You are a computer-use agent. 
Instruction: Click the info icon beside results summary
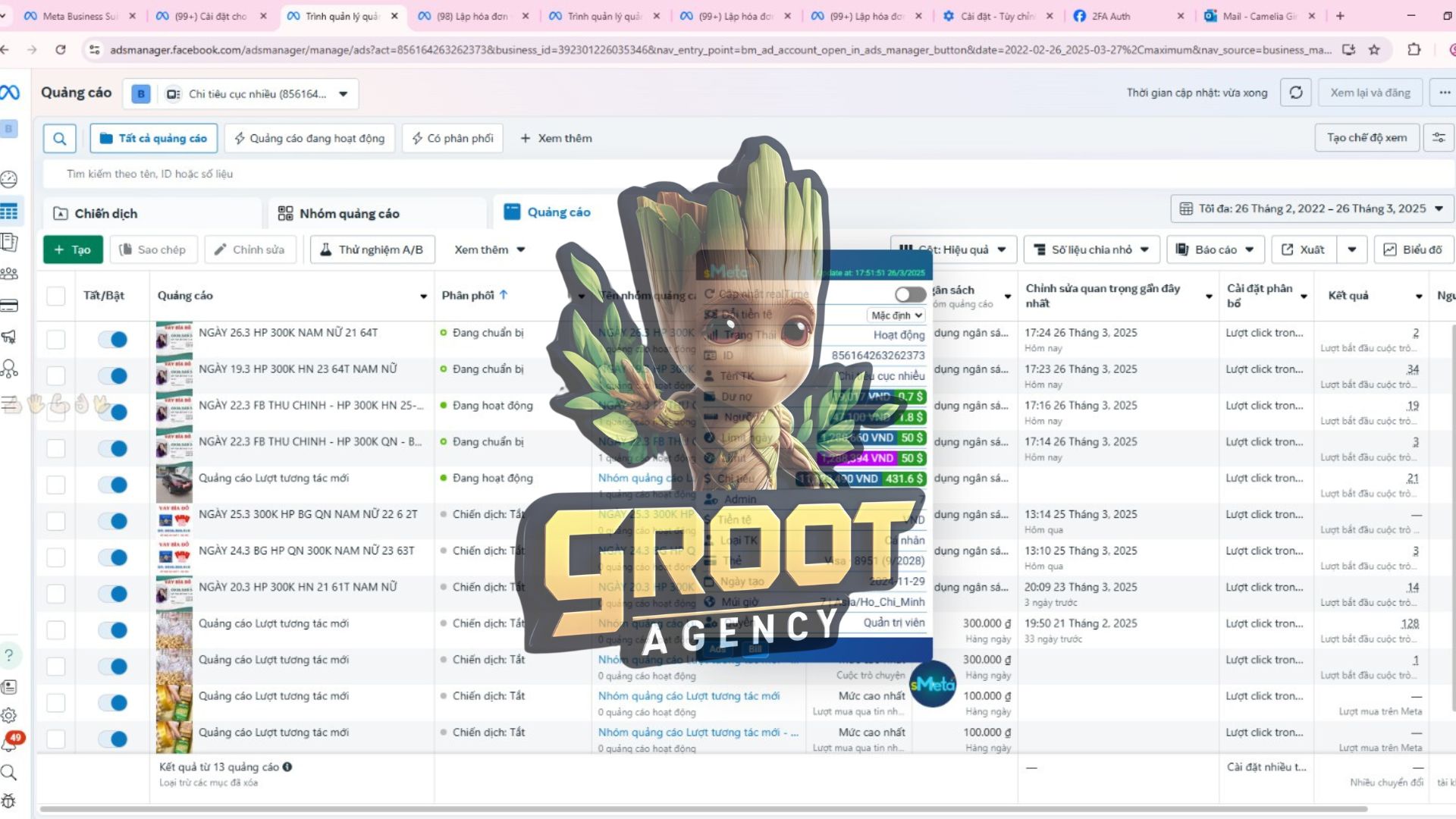tap(287, 767)
